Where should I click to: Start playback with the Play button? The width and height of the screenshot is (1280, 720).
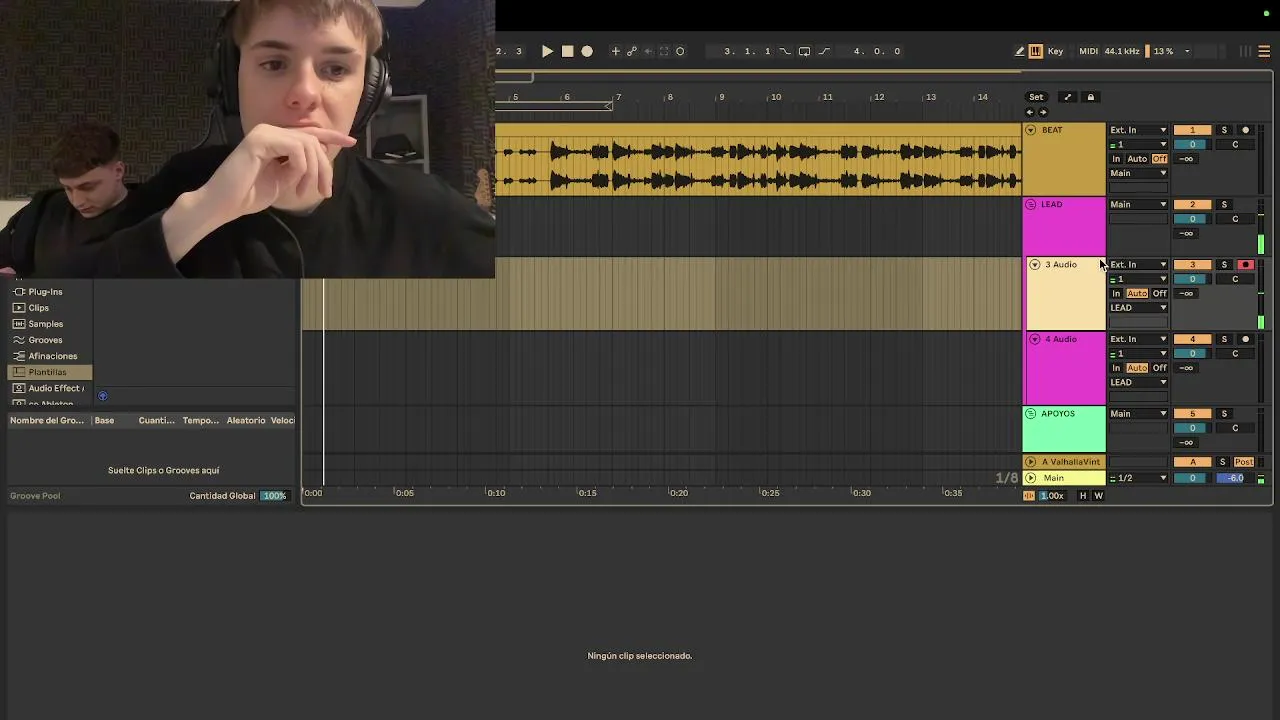(x=547, y=51)
